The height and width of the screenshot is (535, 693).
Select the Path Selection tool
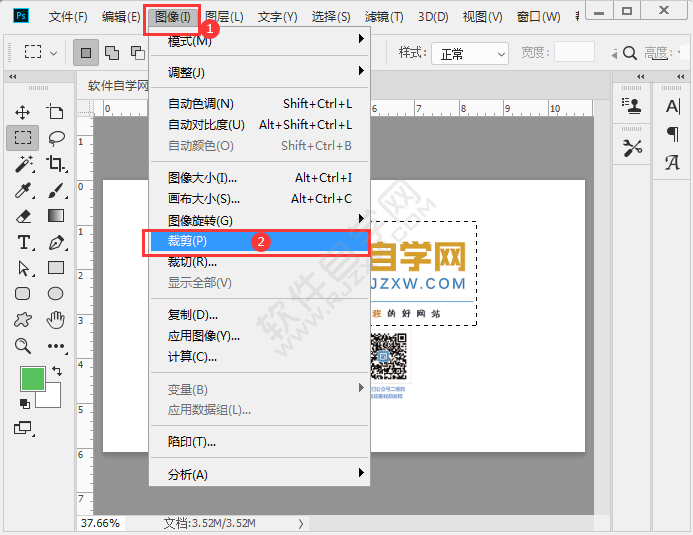[24, 268]
